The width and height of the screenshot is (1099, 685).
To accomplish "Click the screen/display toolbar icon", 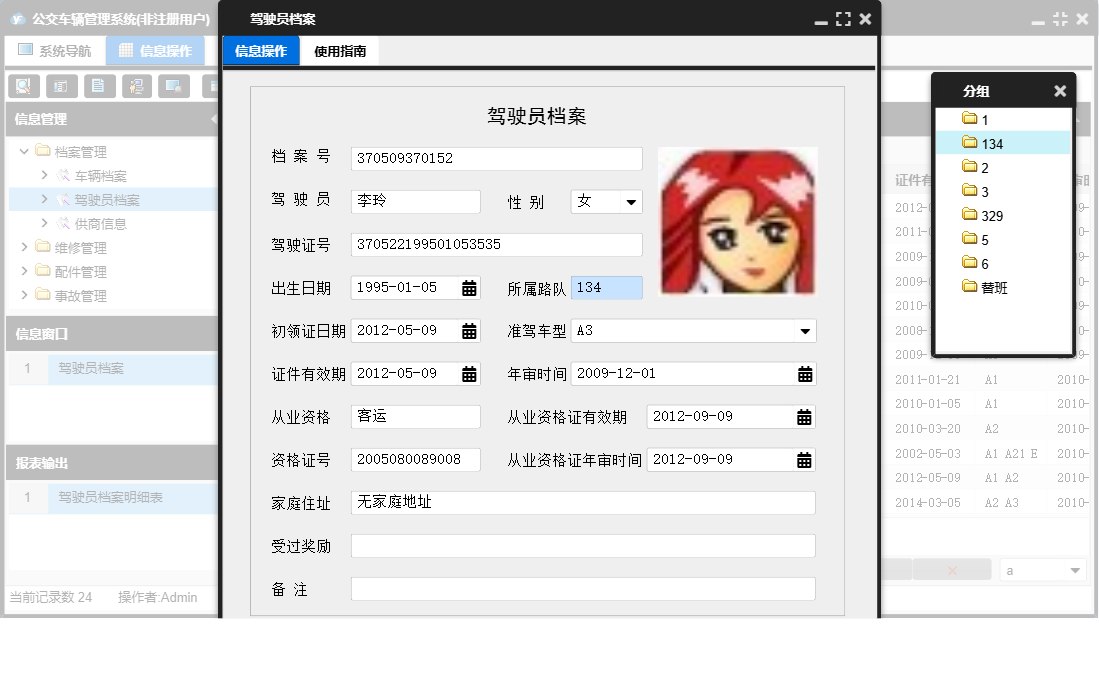I will pos(173,86).
